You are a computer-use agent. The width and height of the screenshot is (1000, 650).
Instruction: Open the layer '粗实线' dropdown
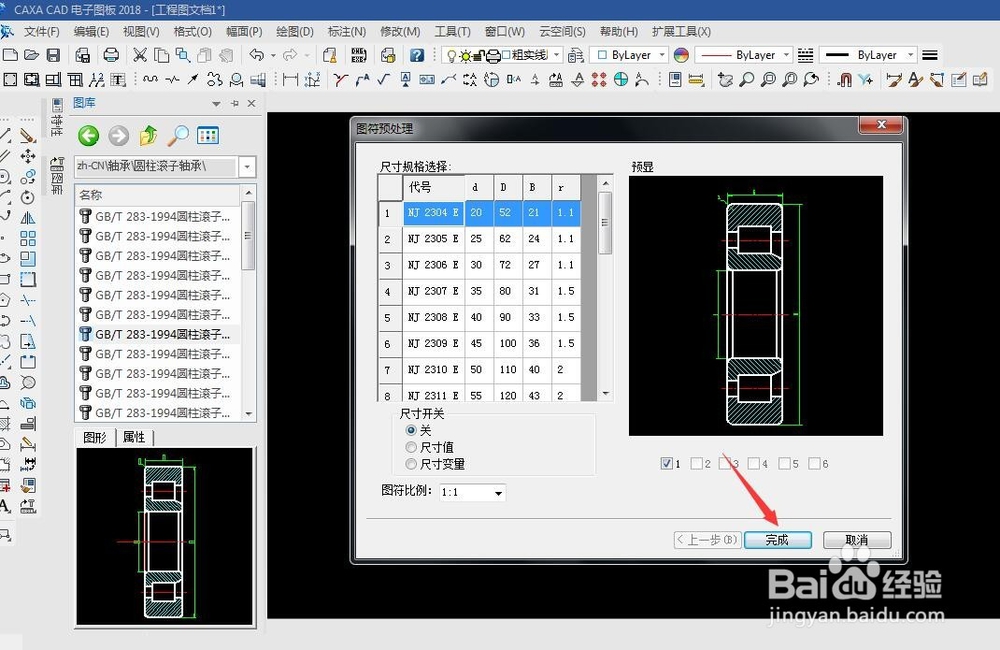coord(556,55)
